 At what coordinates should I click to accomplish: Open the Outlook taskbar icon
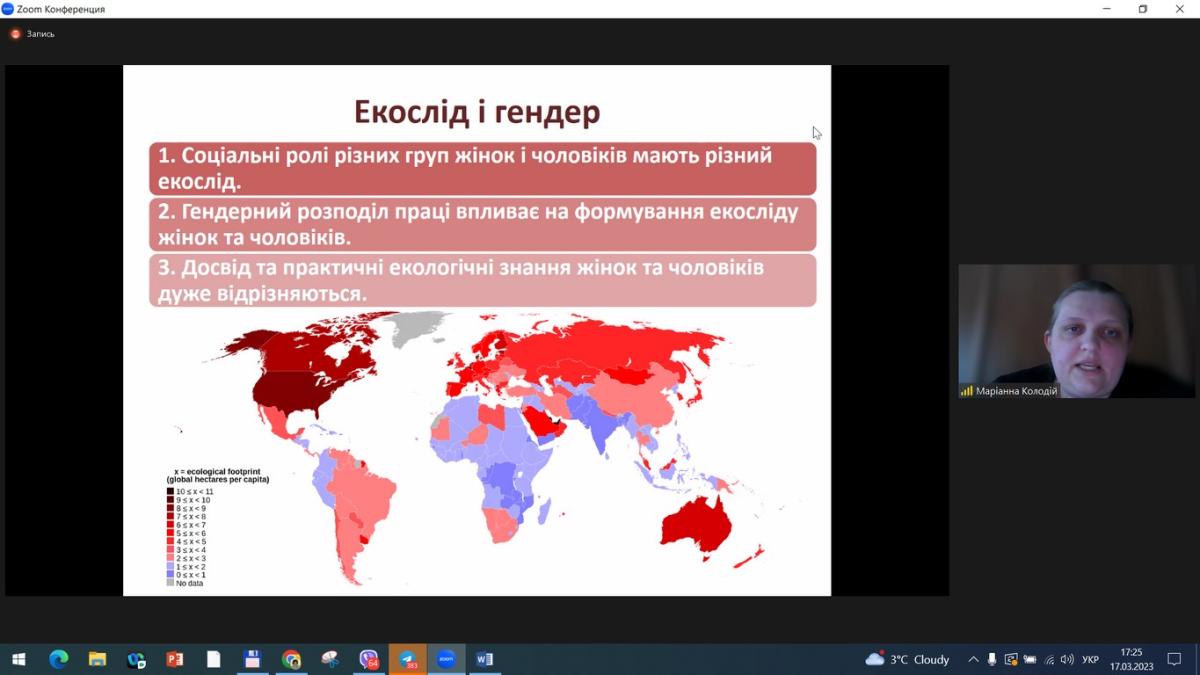tap(136, 659)
